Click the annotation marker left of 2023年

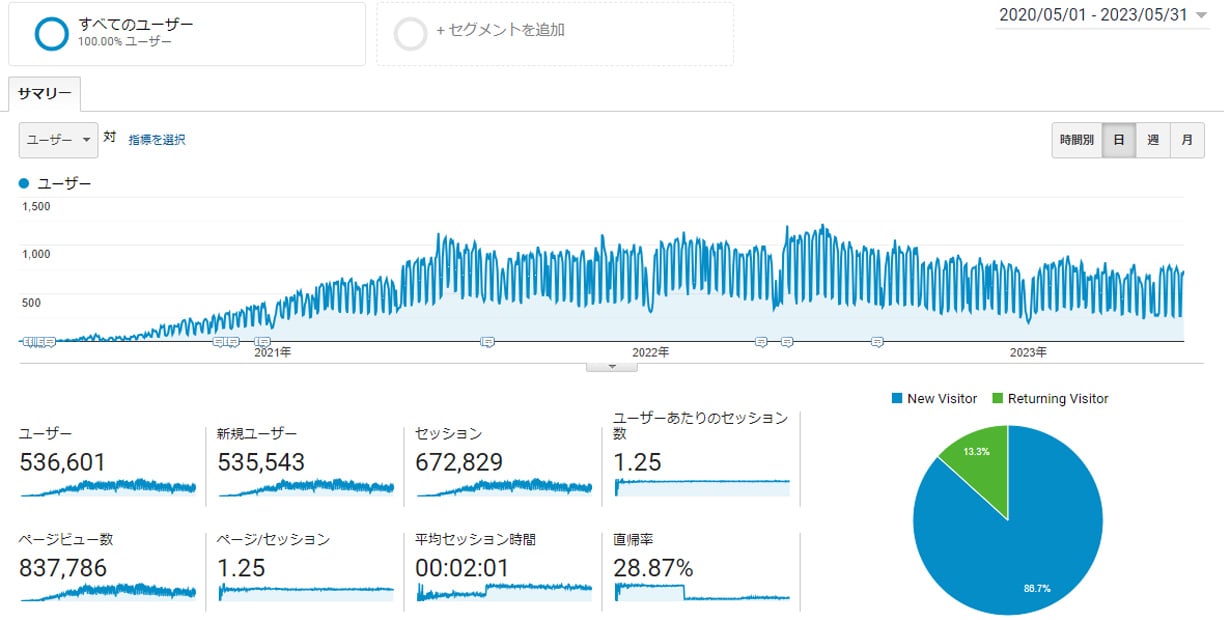point(876,343)
